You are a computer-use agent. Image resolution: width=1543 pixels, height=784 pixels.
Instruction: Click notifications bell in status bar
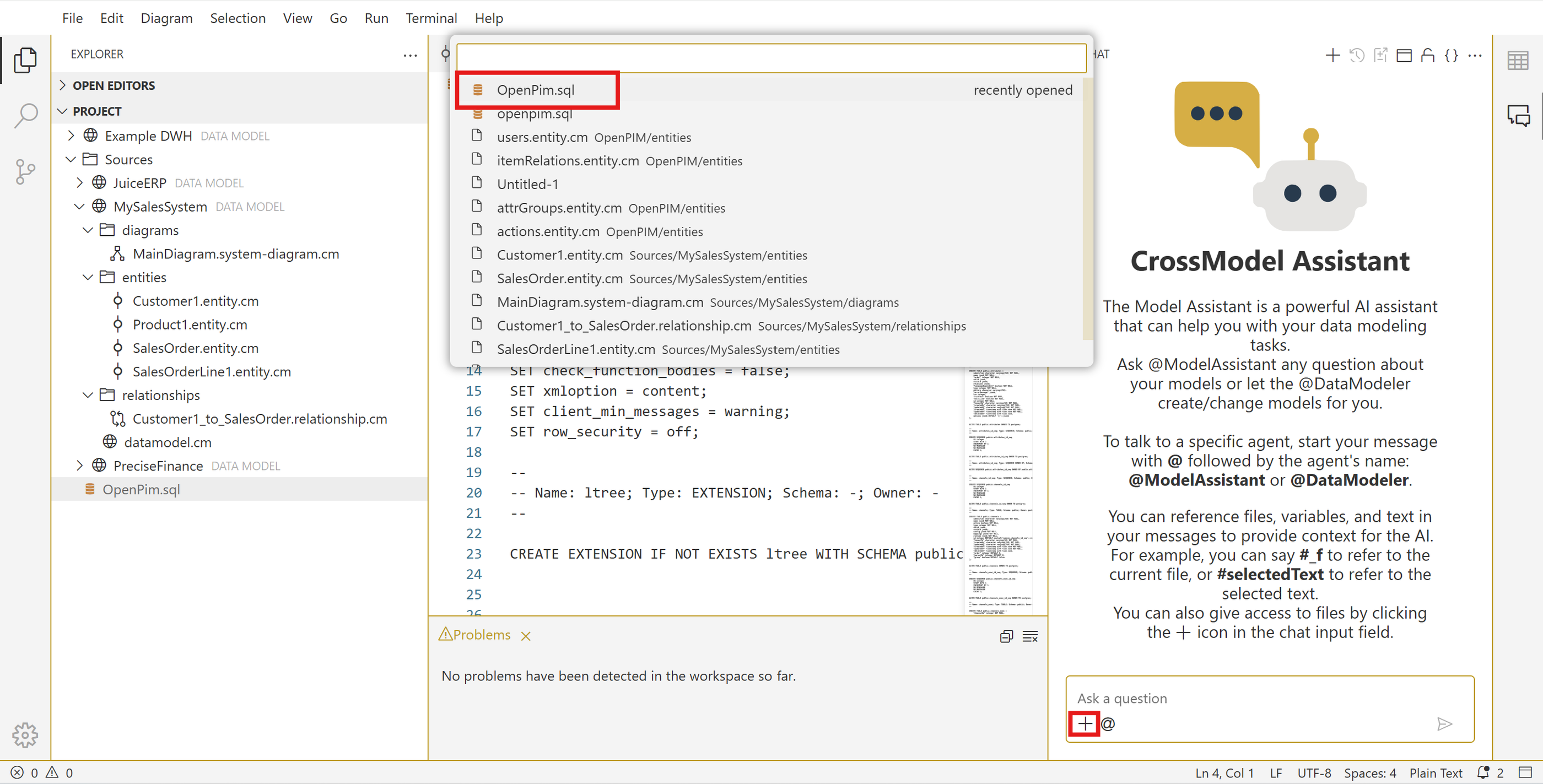point(1483,772)
